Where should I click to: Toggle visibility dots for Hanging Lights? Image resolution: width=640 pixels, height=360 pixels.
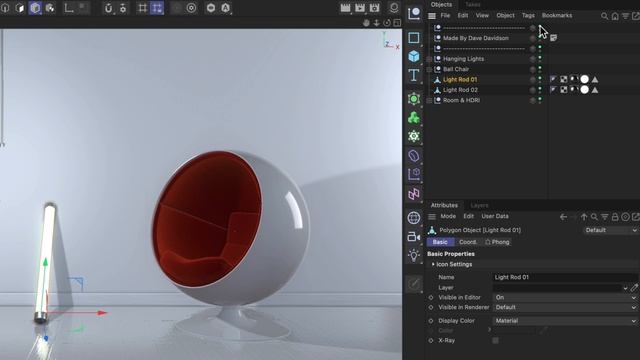[x=540, y=59]
